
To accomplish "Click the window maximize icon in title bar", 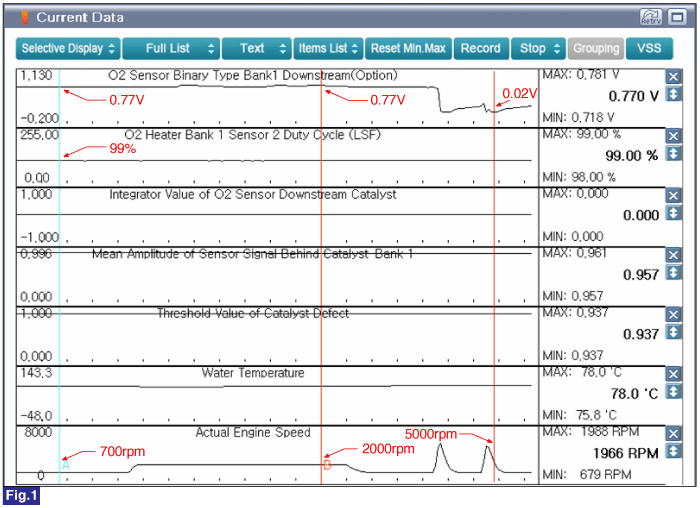I will pyautogui.click(x=677, y=17).
